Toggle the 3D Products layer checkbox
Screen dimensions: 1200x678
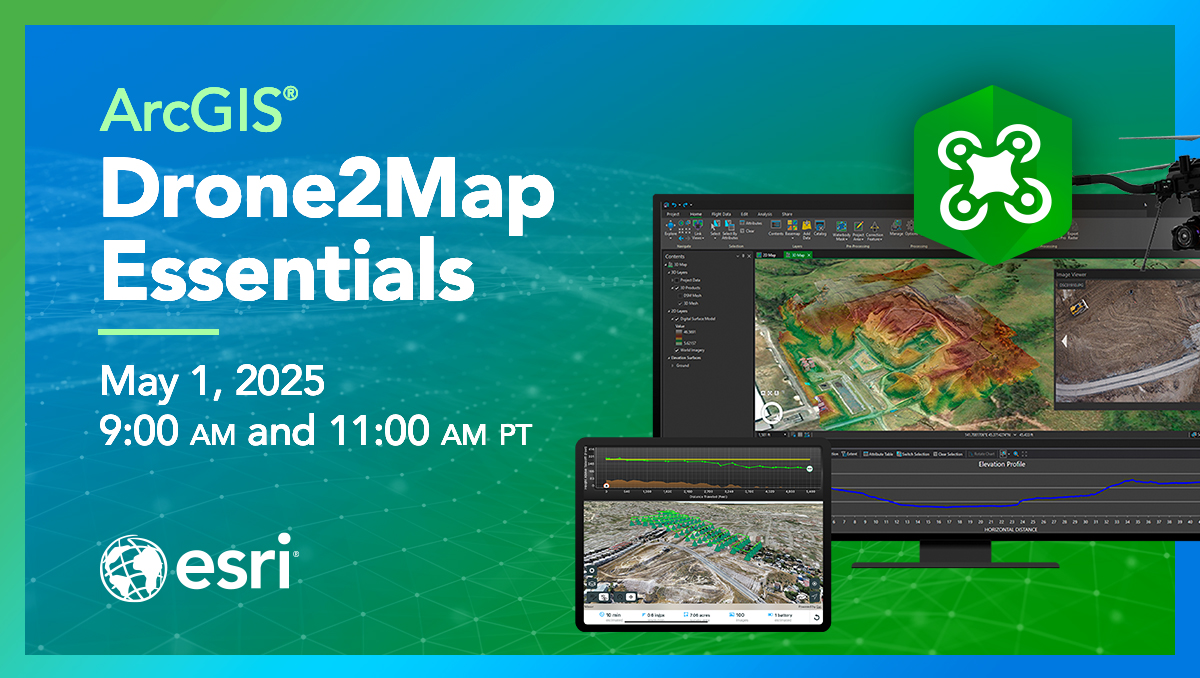(x=677, y=288)
